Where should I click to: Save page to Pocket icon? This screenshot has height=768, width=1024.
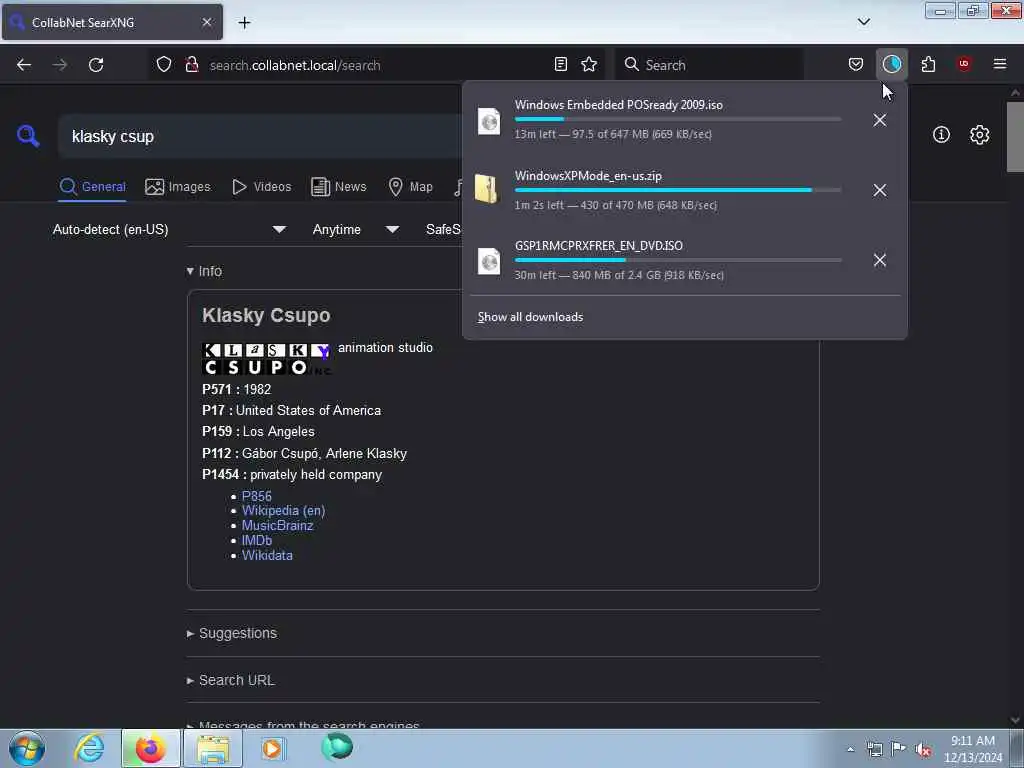click(x=856, y=64)
